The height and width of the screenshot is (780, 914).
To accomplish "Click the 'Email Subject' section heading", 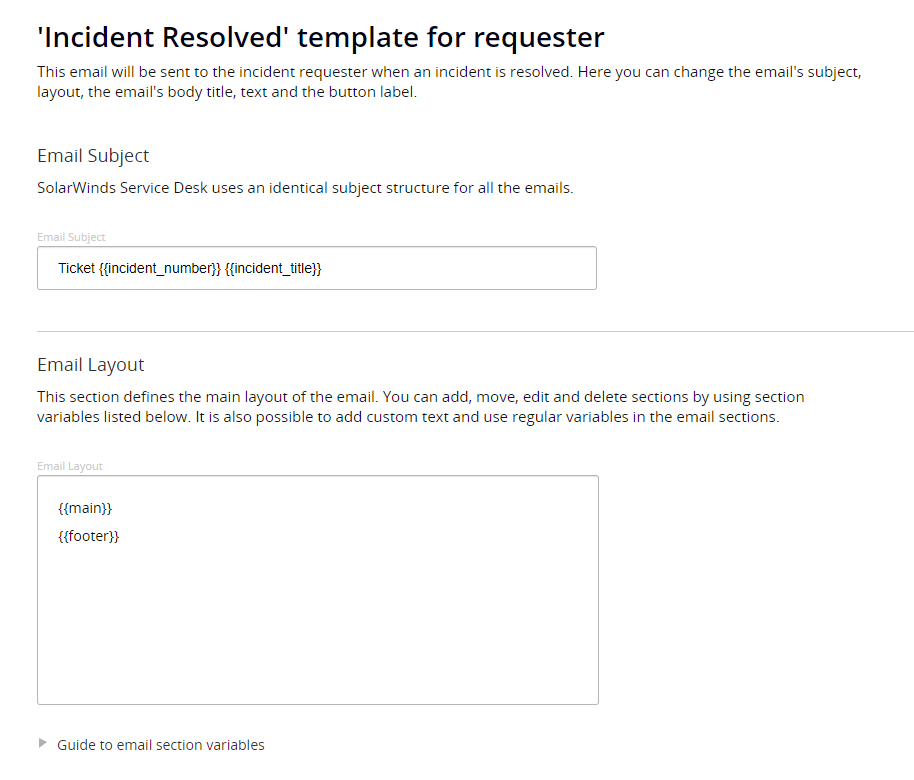I will click(x=93, y=156).
